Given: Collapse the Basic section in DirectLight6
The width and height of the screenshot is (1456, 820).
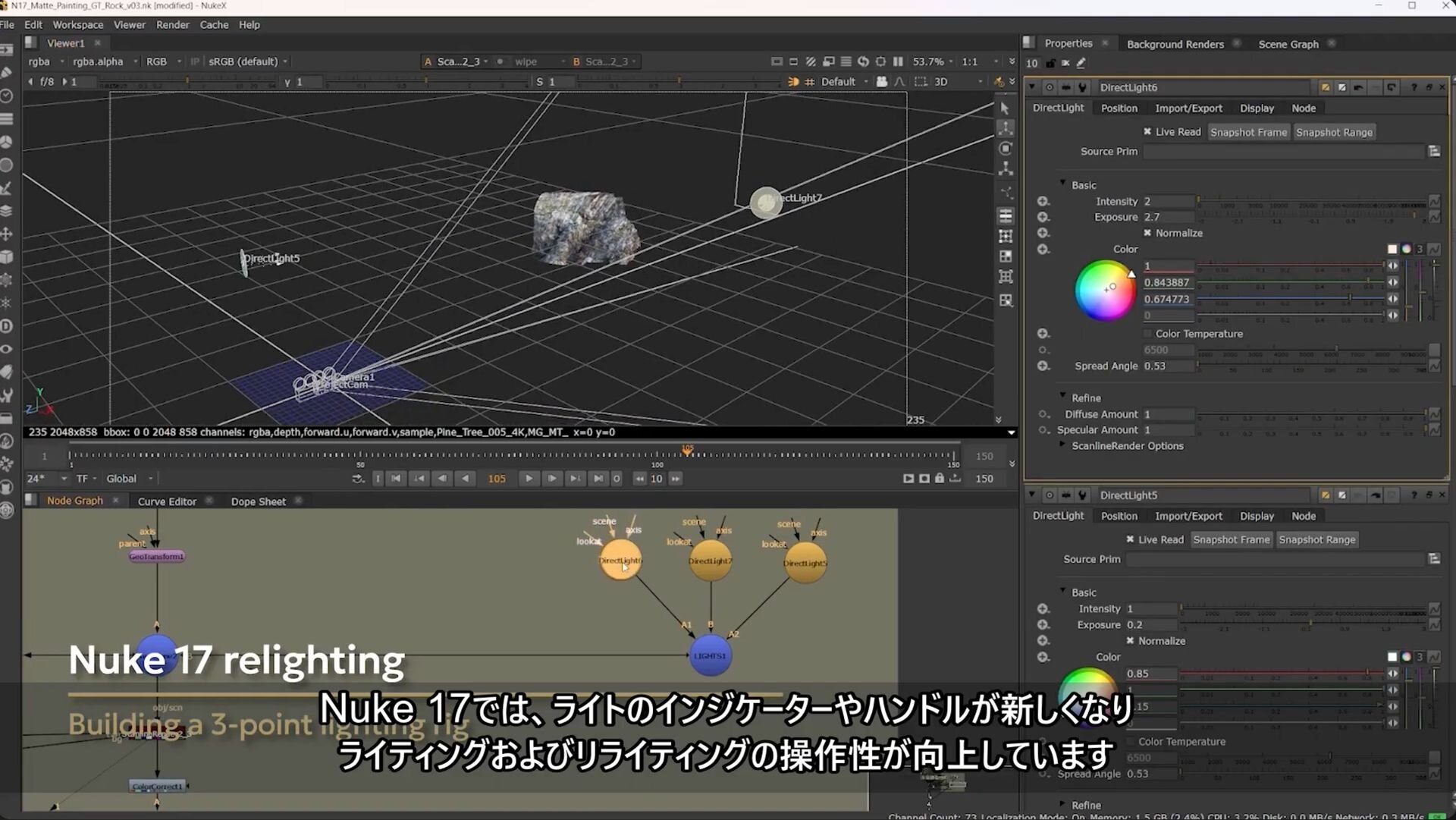Looking at the screenshot, I should [x=1062, y=184].
